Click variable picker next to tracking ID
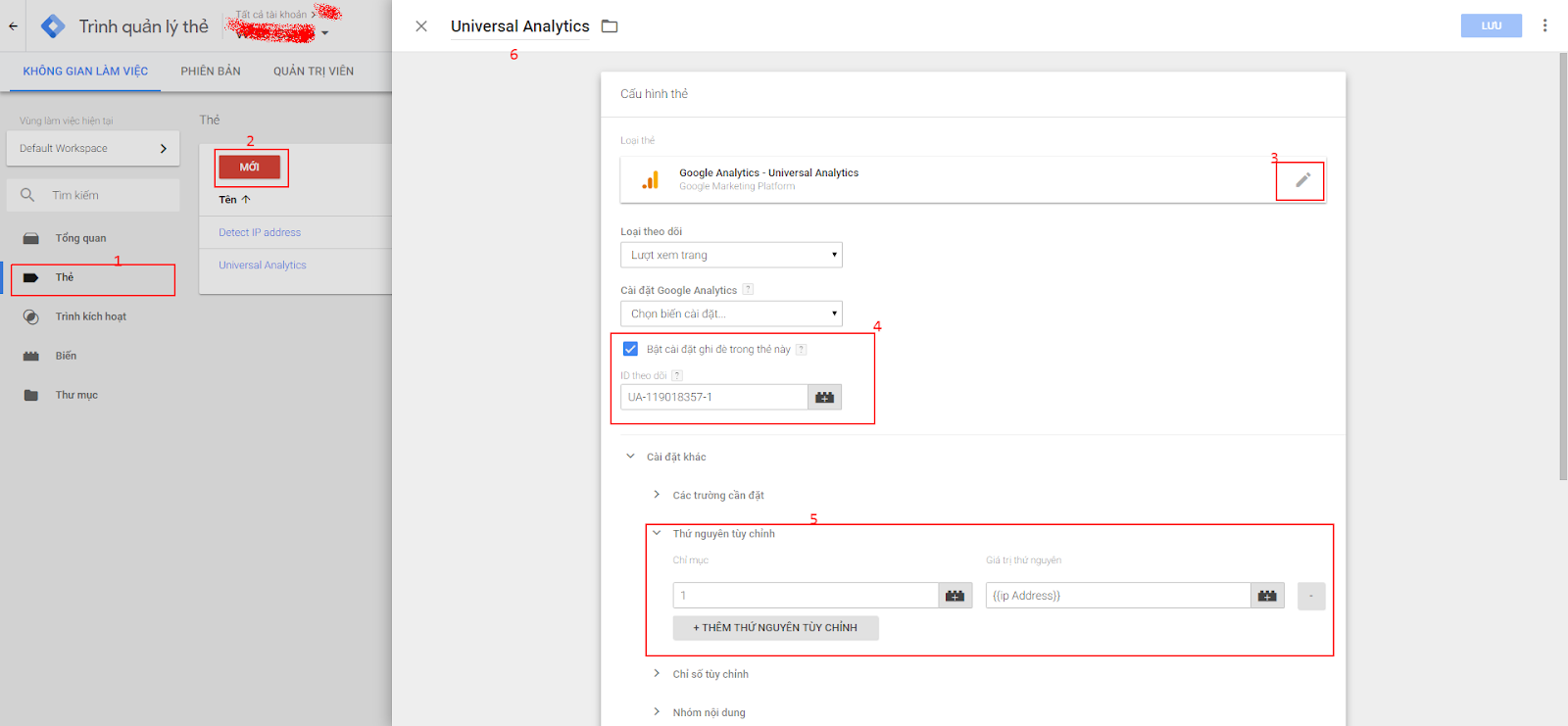 [825, 397]
